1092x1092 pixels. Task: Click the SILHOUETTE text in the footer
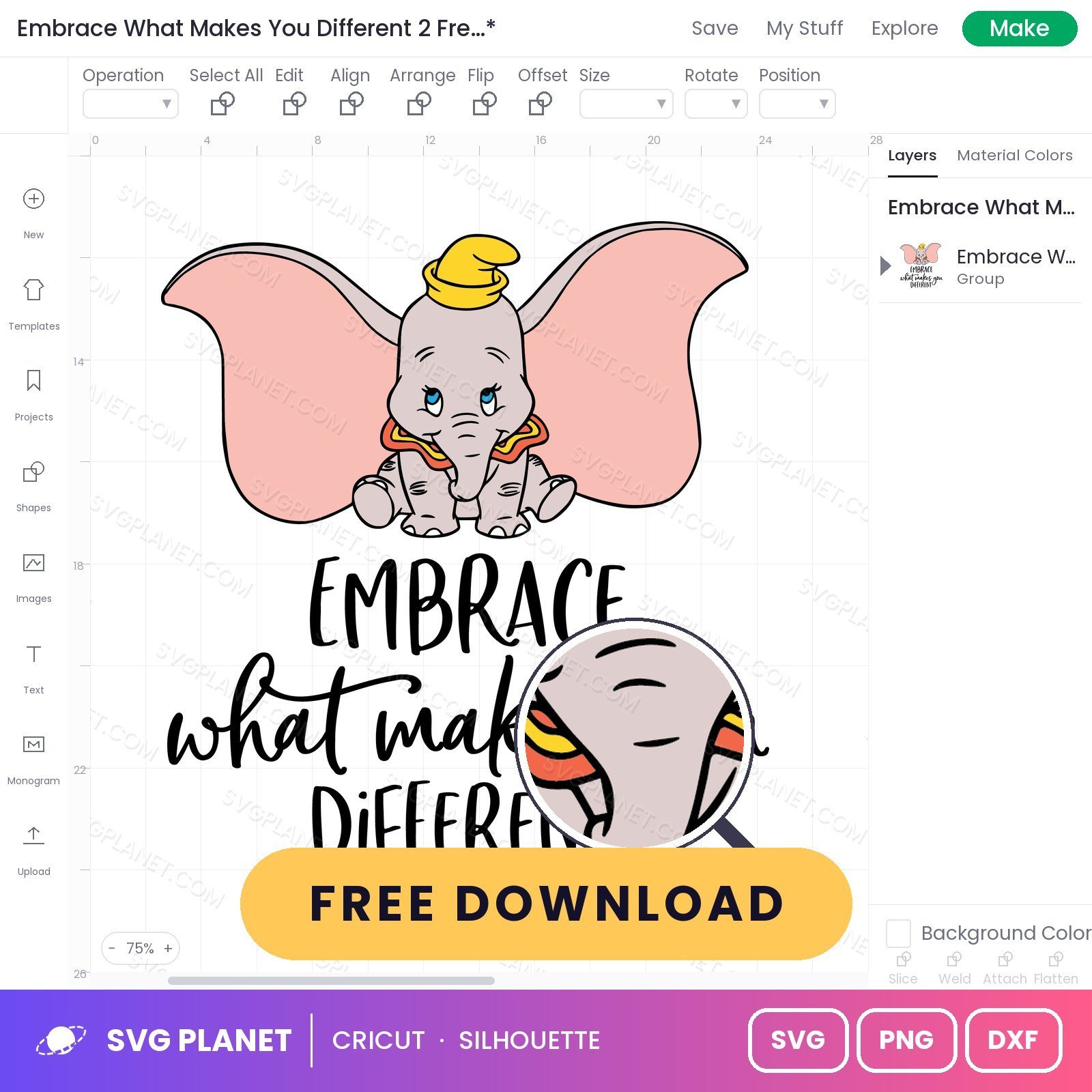tap(529, 1040)
